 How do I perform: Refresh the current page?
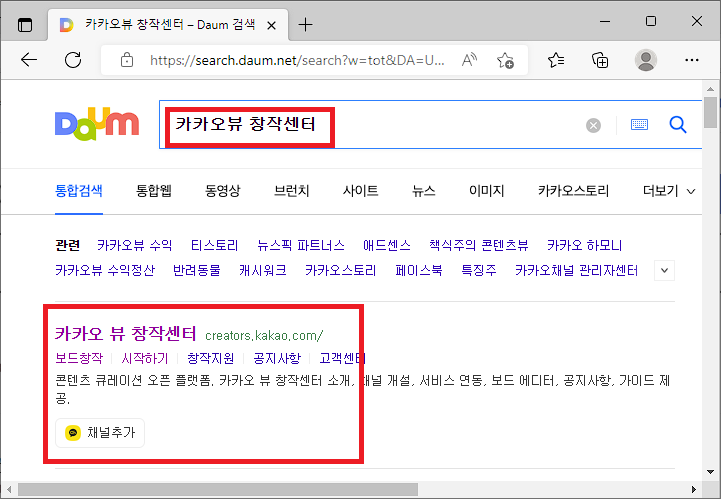point(73,60)
